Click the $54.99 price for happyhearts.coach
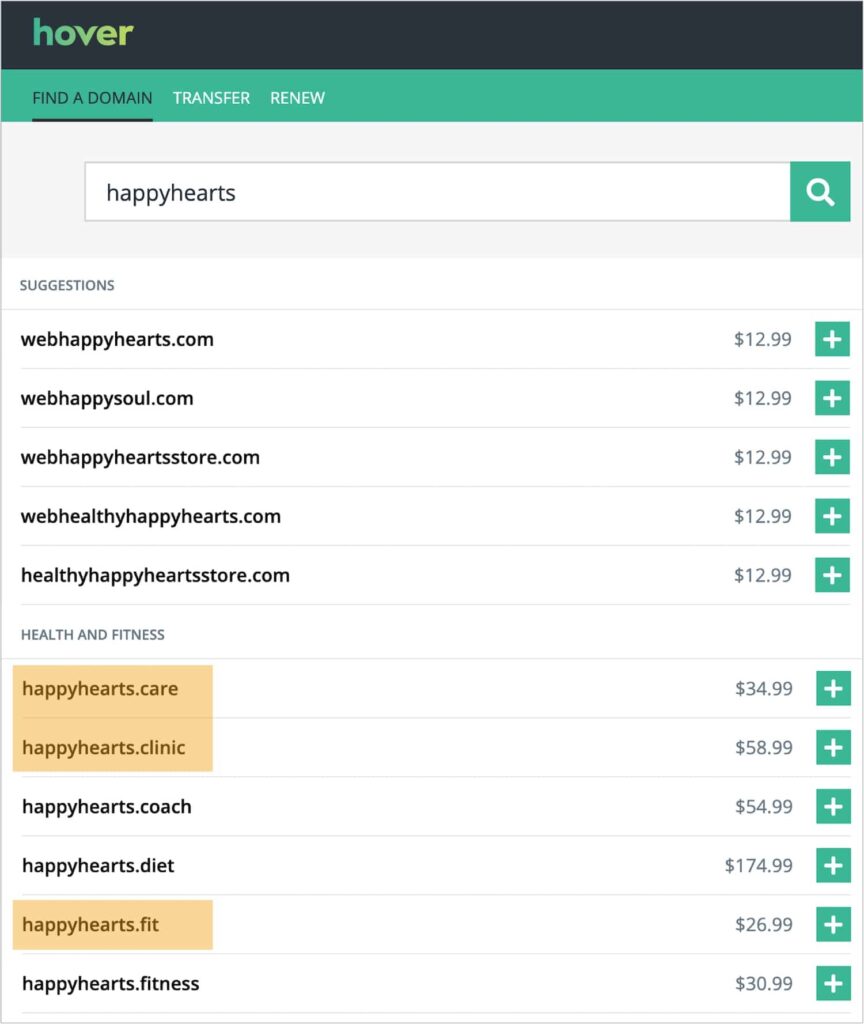This screenshot has height=1024, width=864. 763,807
